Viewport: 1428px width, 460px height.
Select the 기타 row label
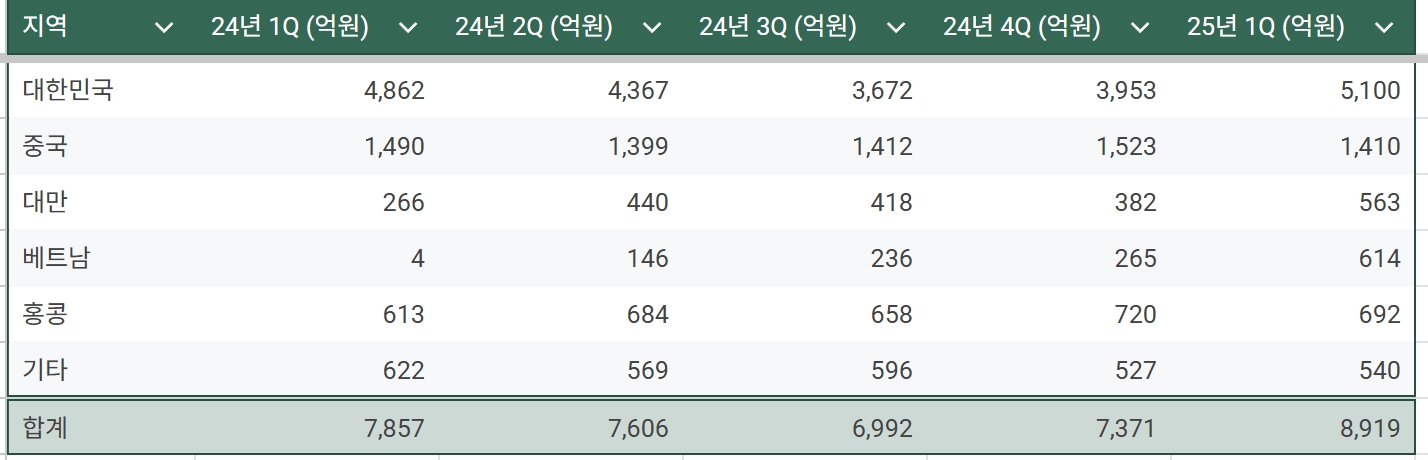pos(45,371)
